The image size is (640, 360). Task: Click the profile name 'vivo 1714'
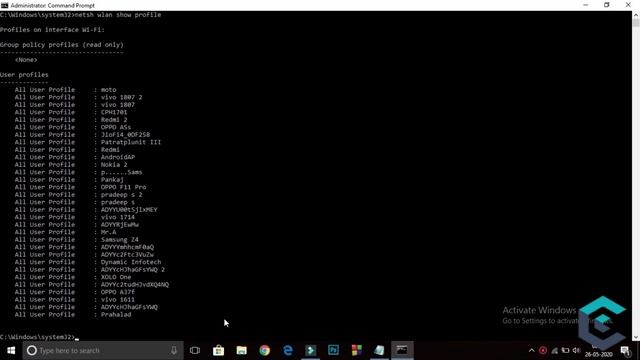pyautogui.click(x=118, y=217)
